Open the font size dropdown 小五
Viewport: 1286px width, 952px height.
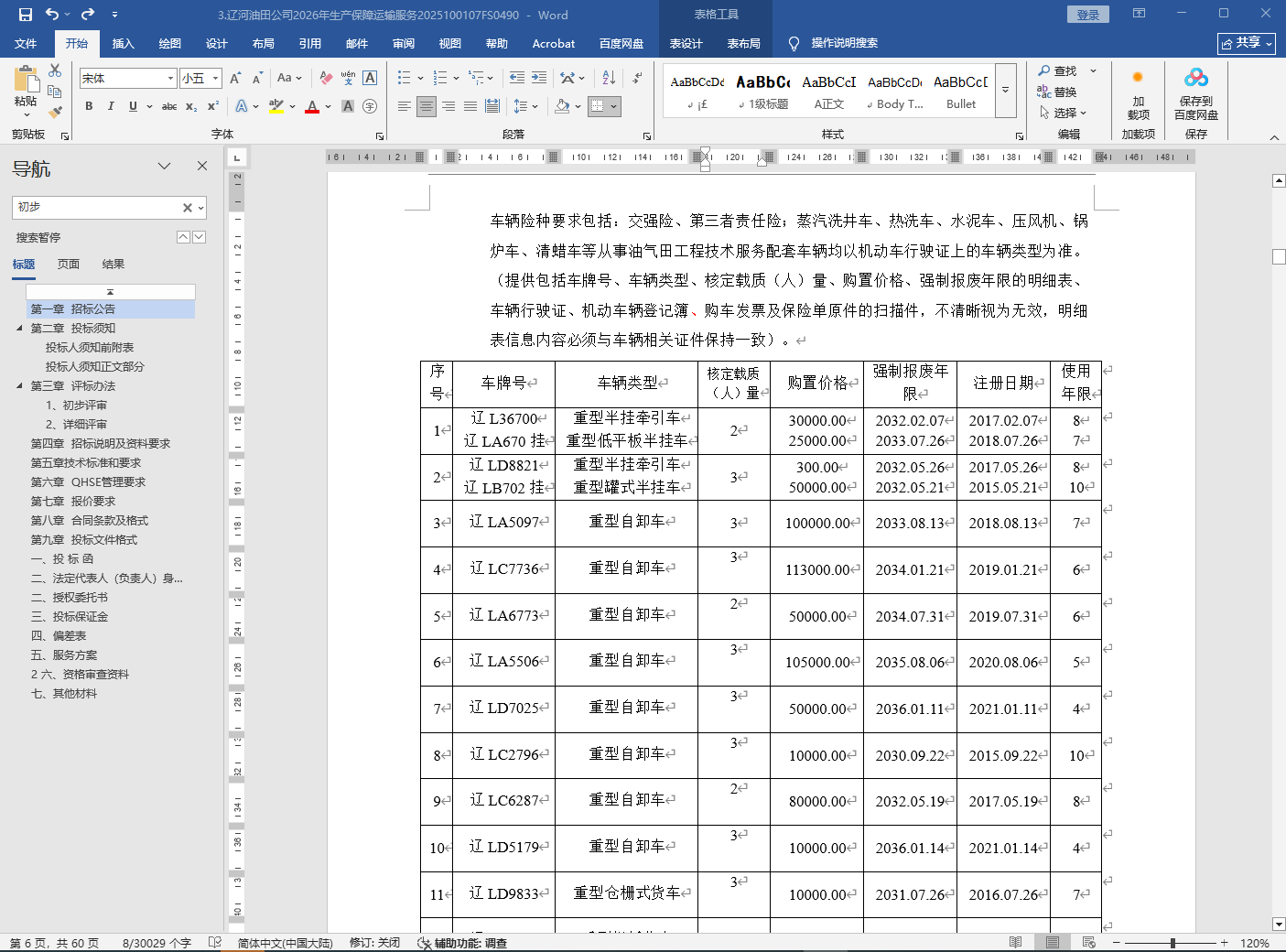(x=215, y=79)
